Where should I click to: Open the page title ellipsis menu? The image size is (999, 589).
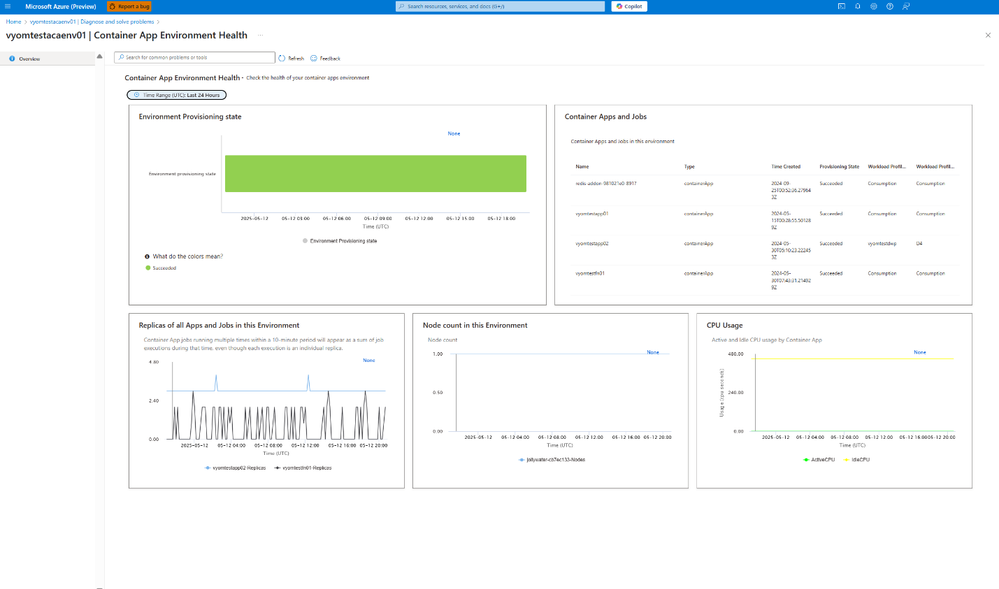260,36
